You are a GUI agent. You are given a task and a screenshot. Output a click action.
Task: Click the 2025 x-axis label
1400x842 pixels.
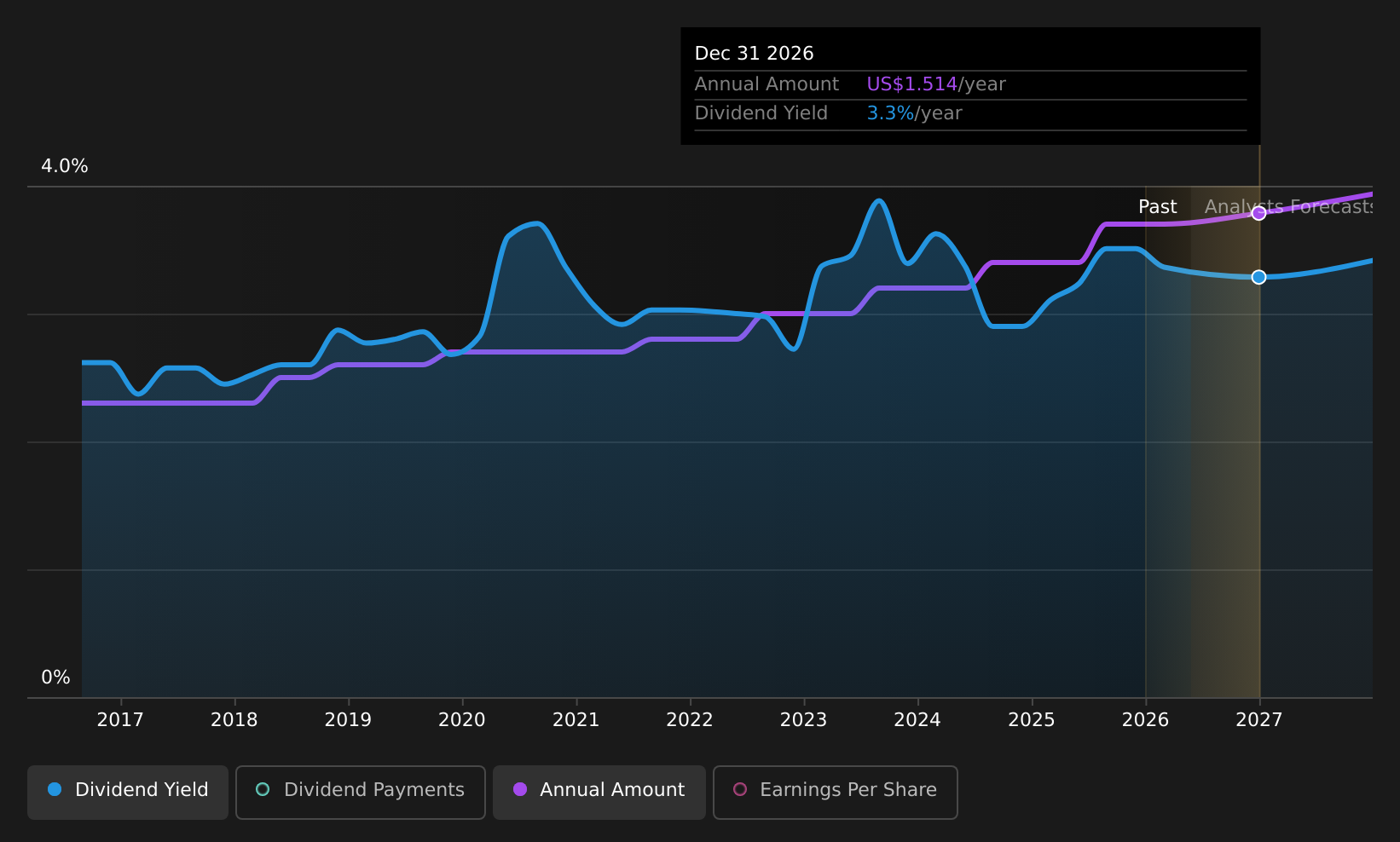click(x=1032, y=720)
